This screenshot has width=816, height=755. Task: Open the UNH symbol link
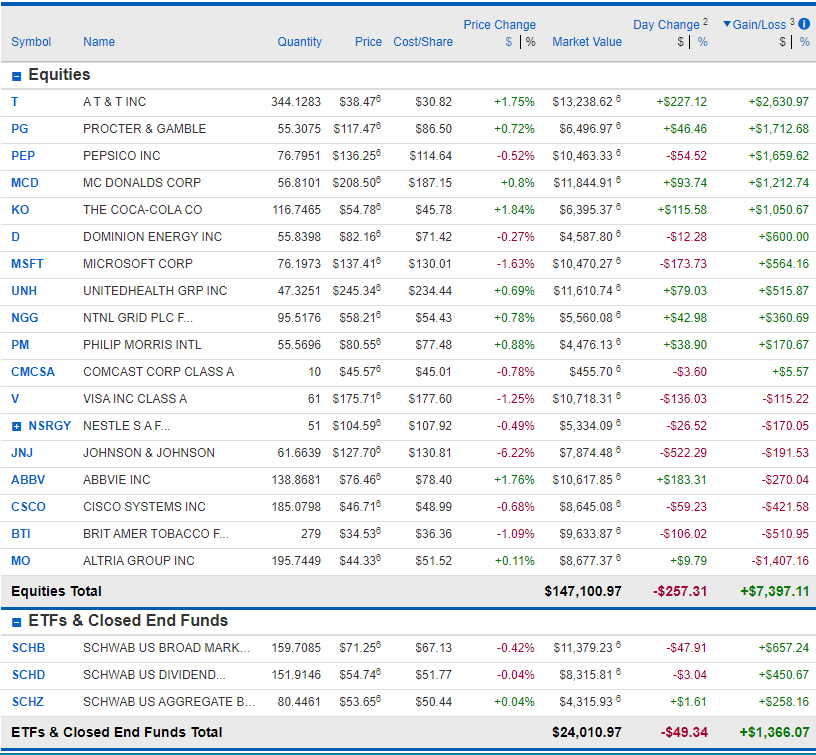point(24,291)
